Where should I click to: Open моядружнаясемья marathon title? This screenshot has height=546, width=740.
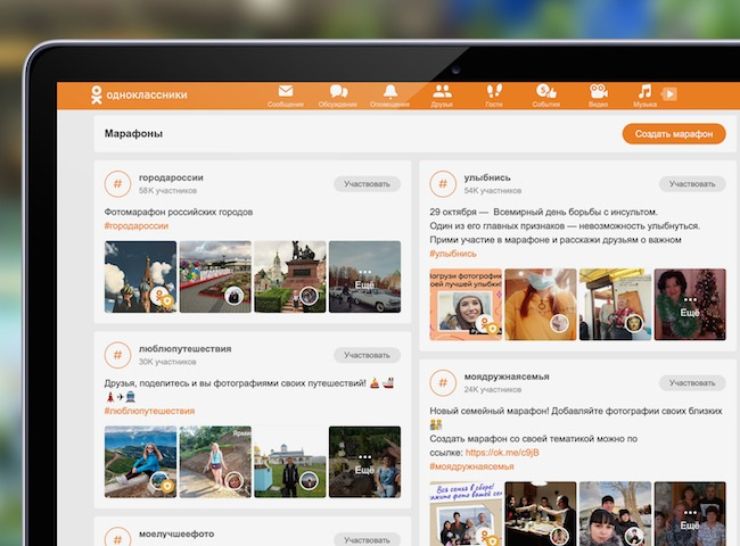(x=506, y=377)
